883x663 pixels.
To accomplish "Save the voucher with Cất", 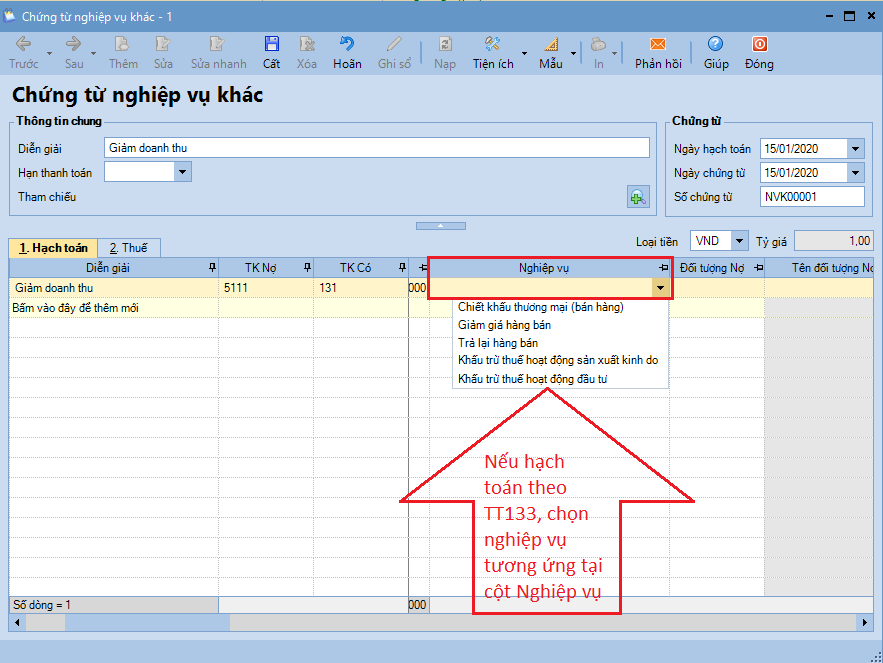I will (x=271, y=52).
